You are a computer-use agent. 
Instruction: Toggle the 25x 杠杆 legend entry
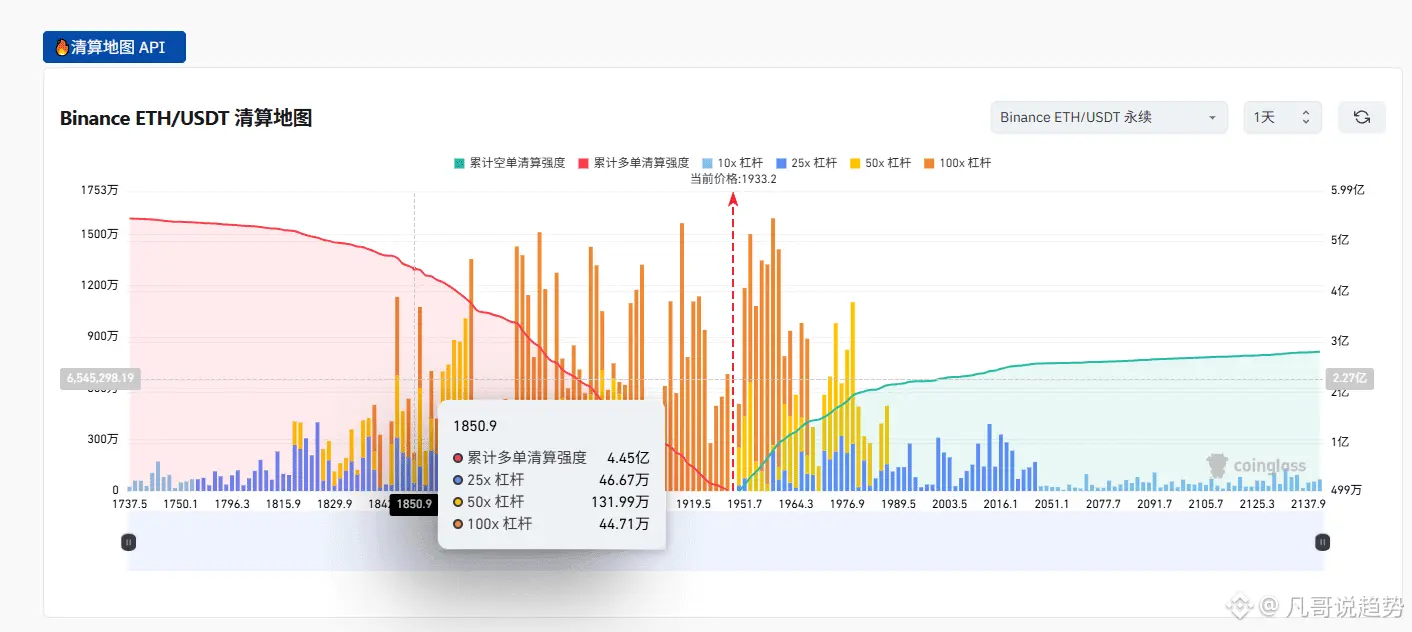806,162
